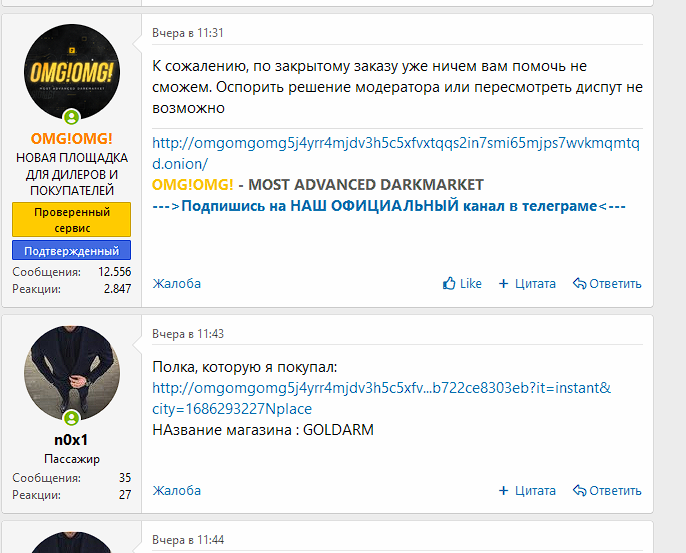Image resolution: width=686 pixels, height=553 pixels.
Task: Click the thumbs-up Like icon
Action: (x=450, y=284)
